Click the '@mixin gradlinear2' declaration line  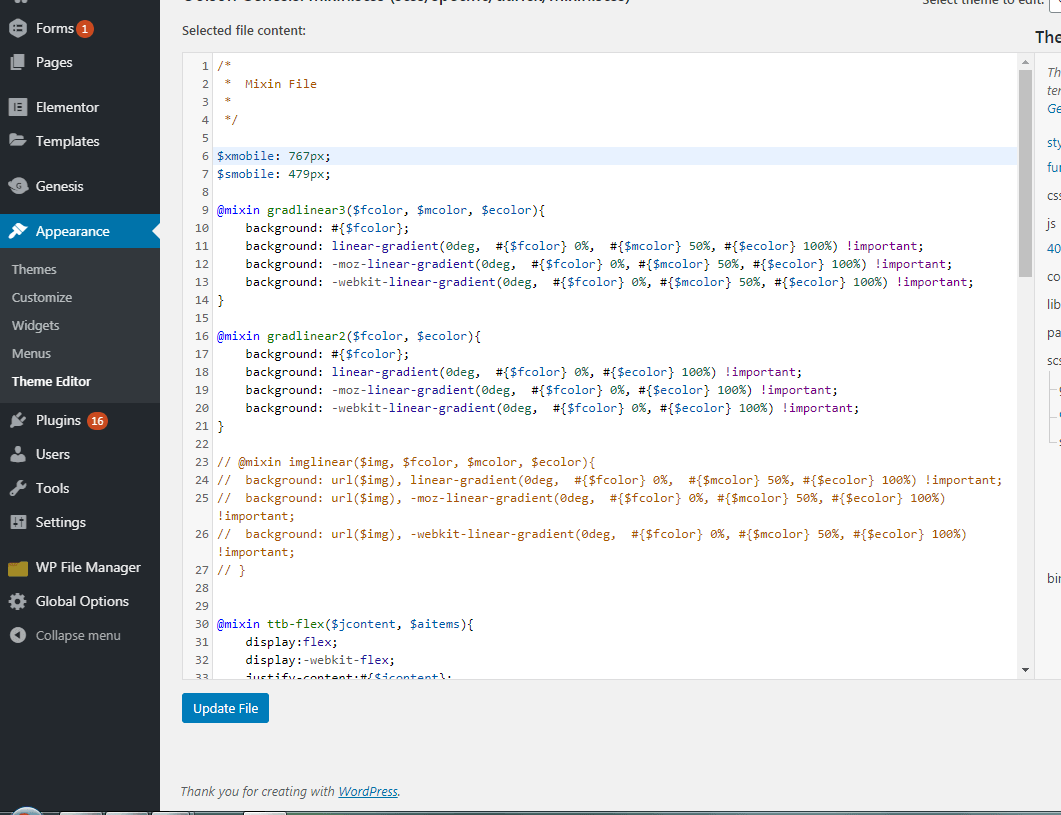click(348, 336)
